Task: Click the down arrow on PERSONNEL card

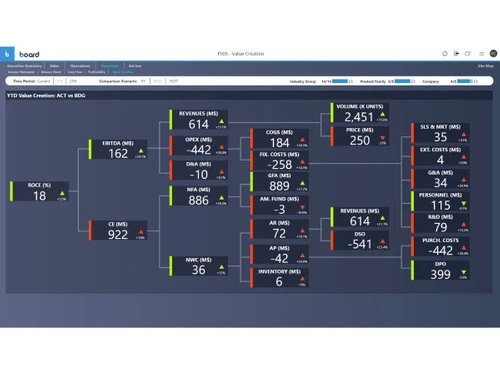Action: [x=464, y=203]
